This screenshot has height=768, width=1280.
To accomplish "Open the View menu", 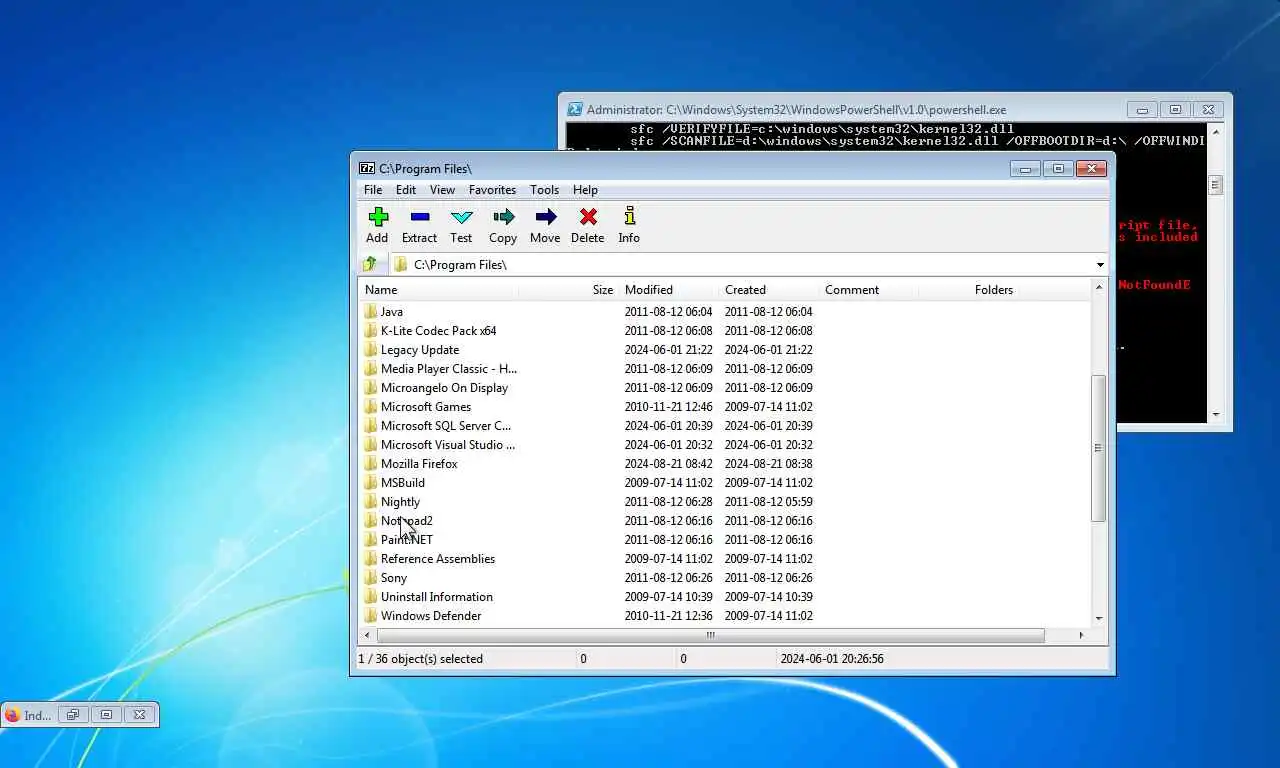I will [x=442, y=189].
